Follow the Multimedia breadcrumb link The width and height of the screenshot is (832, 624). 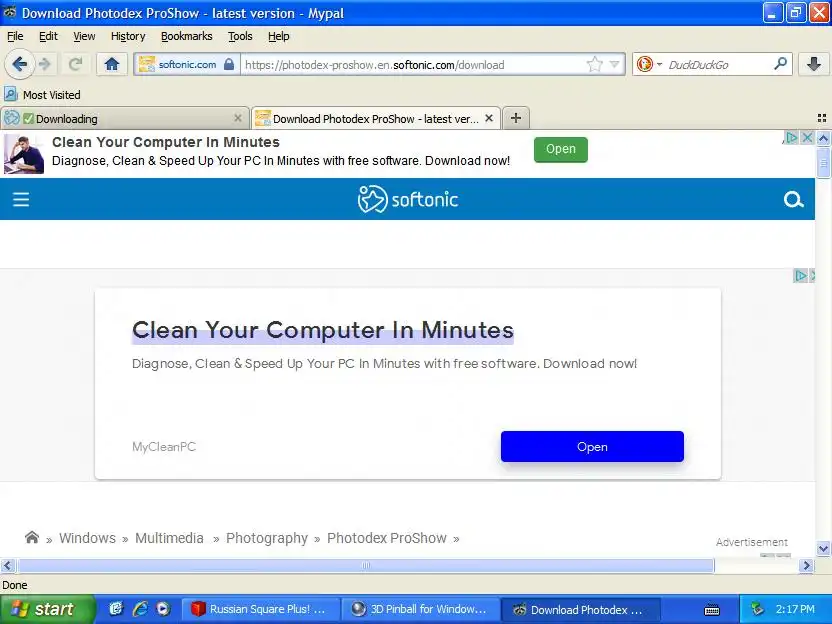169,538
